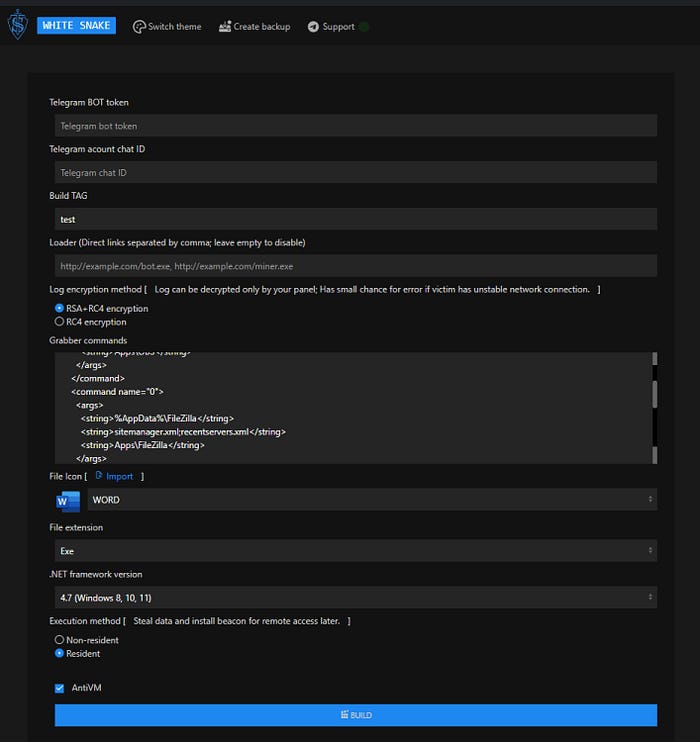Toggle the AntiVM checkbox
Viewport: 700px width, 742px height.
click(x=59, y=688)
